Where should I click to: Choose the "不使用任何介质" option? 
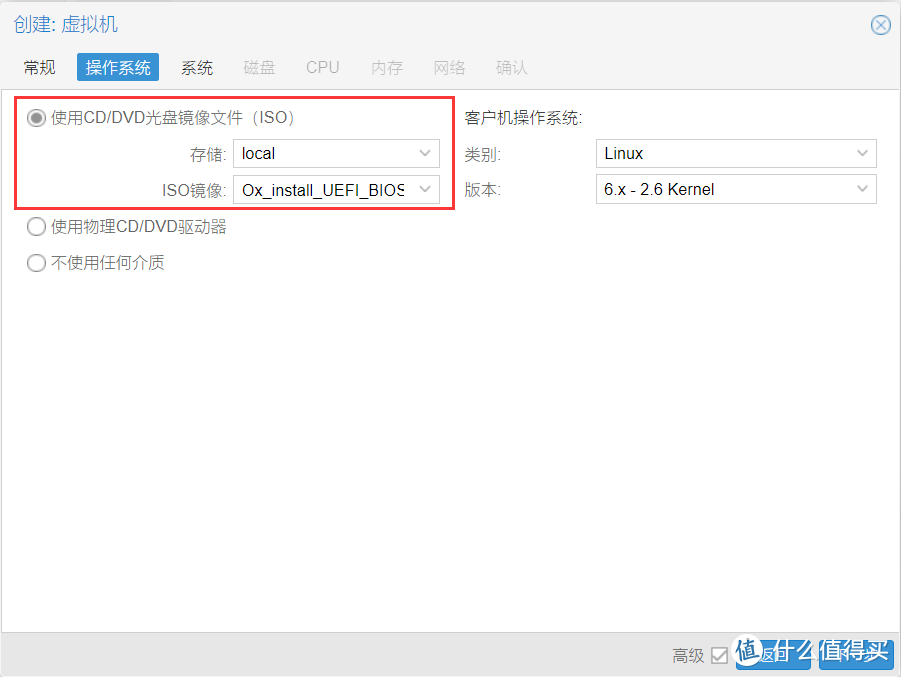click(36, 263)
